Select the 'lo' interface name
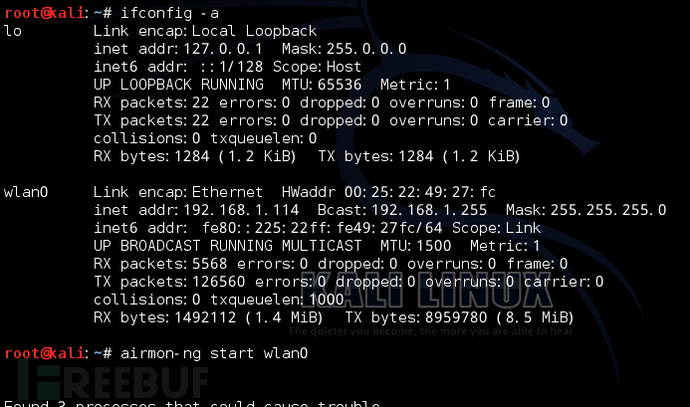 tap(12, 31)
